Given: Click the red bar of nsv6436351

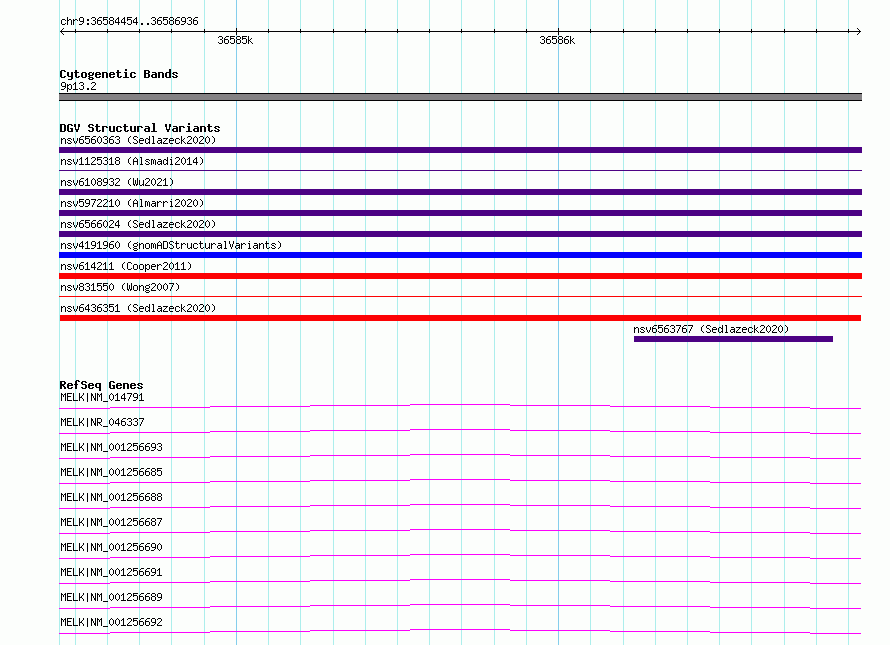Looking at the screenshot, I should click(460, 318).
